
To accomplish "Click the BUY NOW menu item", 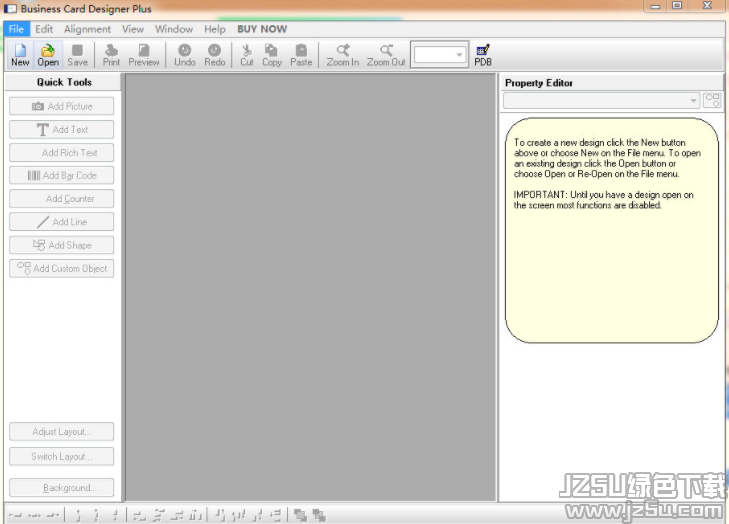I will [262, 29].
